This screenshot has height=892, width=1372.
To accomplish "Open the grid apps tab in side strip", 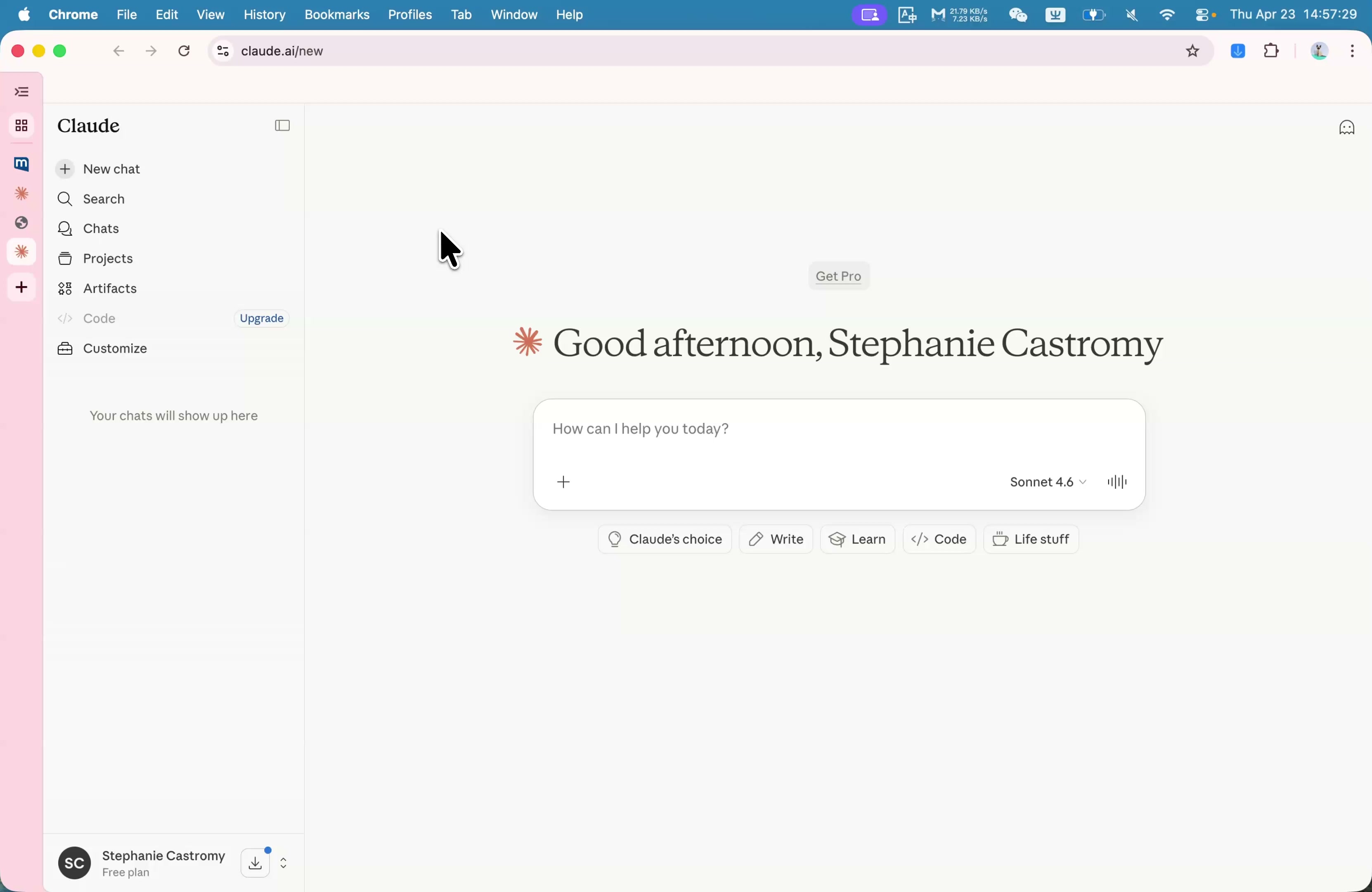I will (22, 126).
